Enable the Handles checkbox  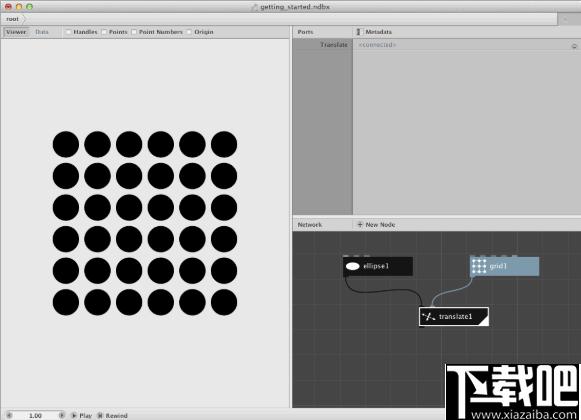pos(68,32)
